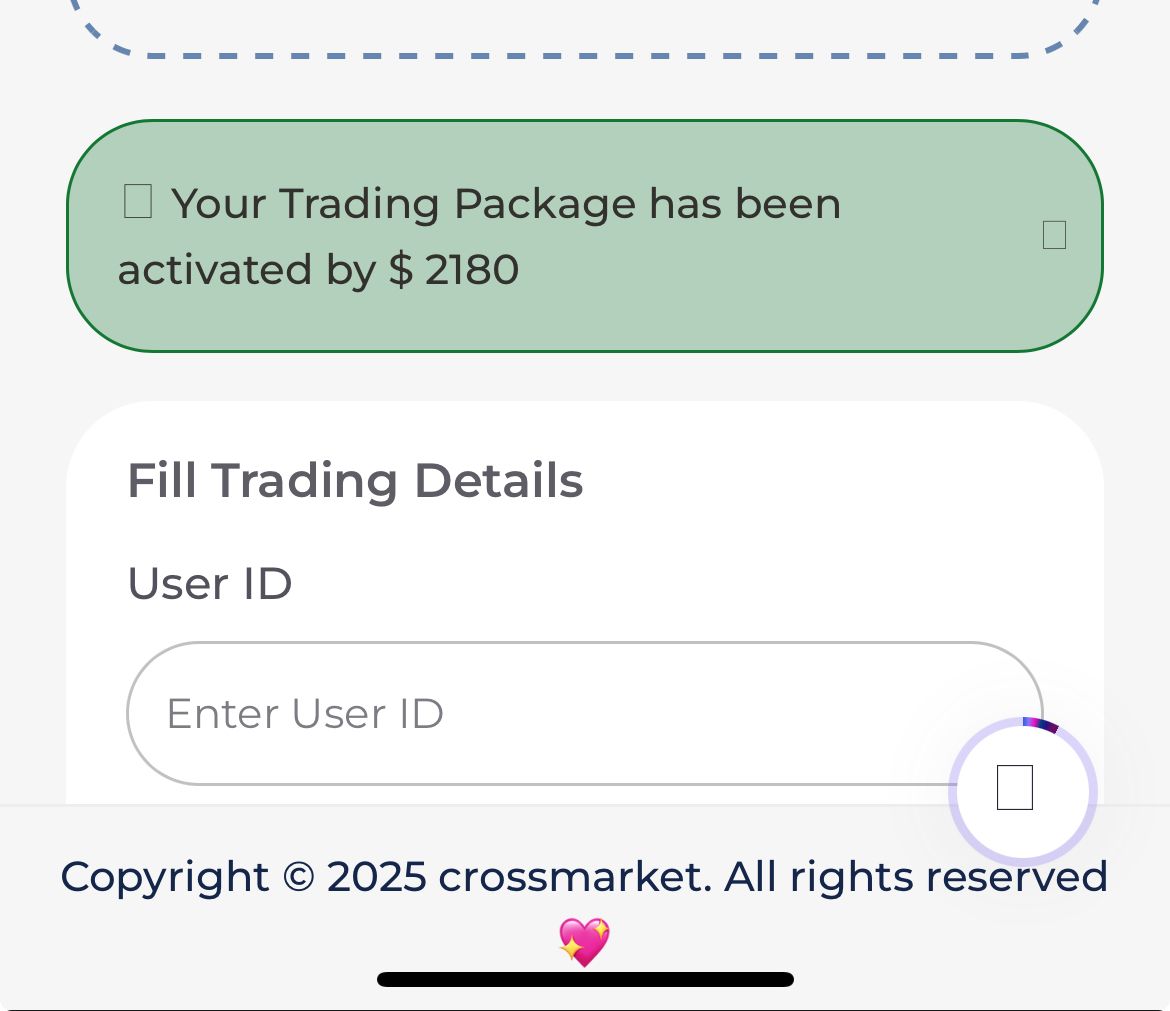1170x1011 pixels.
Task: Dismiss the Trading Package activated alert
Action: 1054,235
